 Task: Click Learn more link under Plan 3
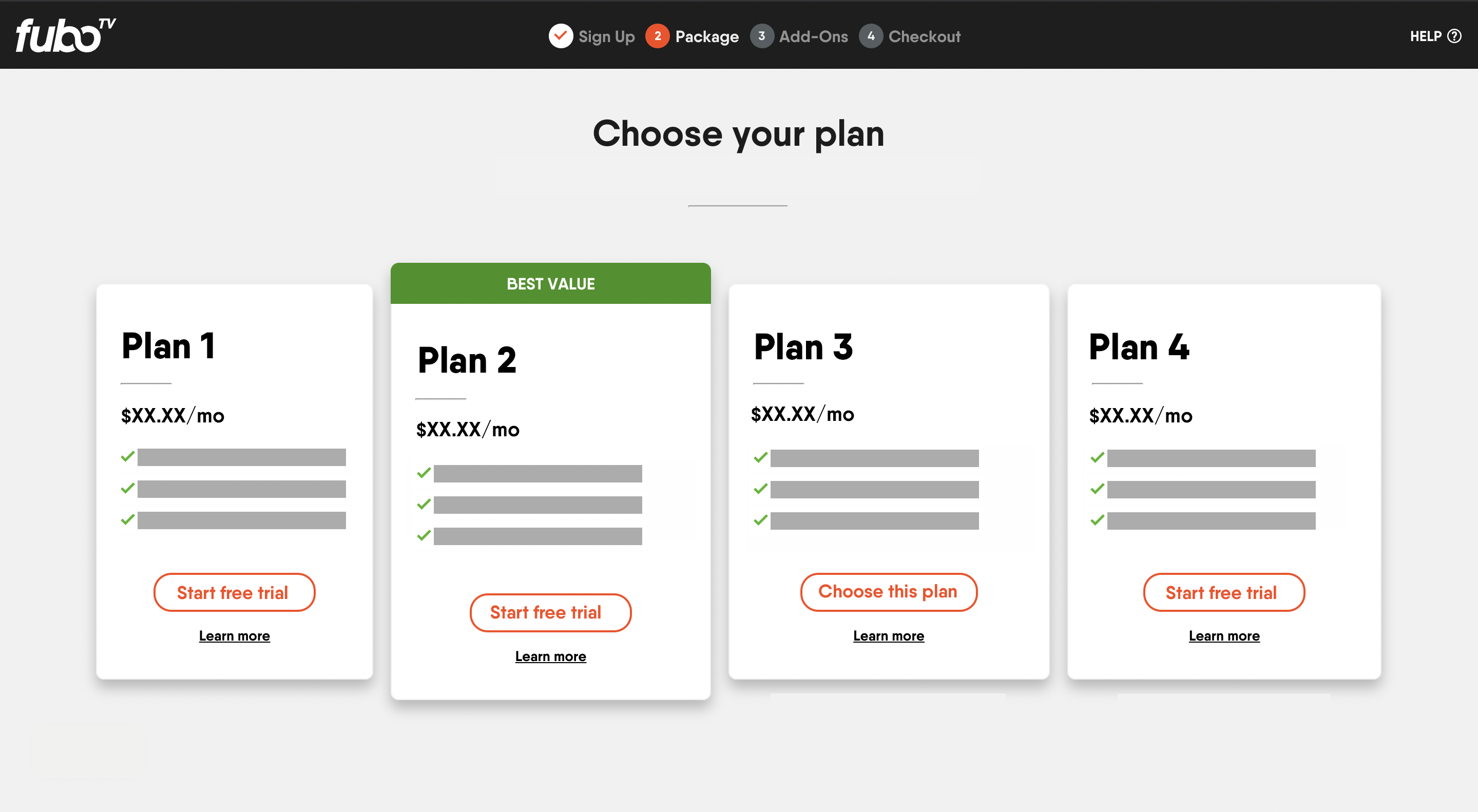pos(888,635)
